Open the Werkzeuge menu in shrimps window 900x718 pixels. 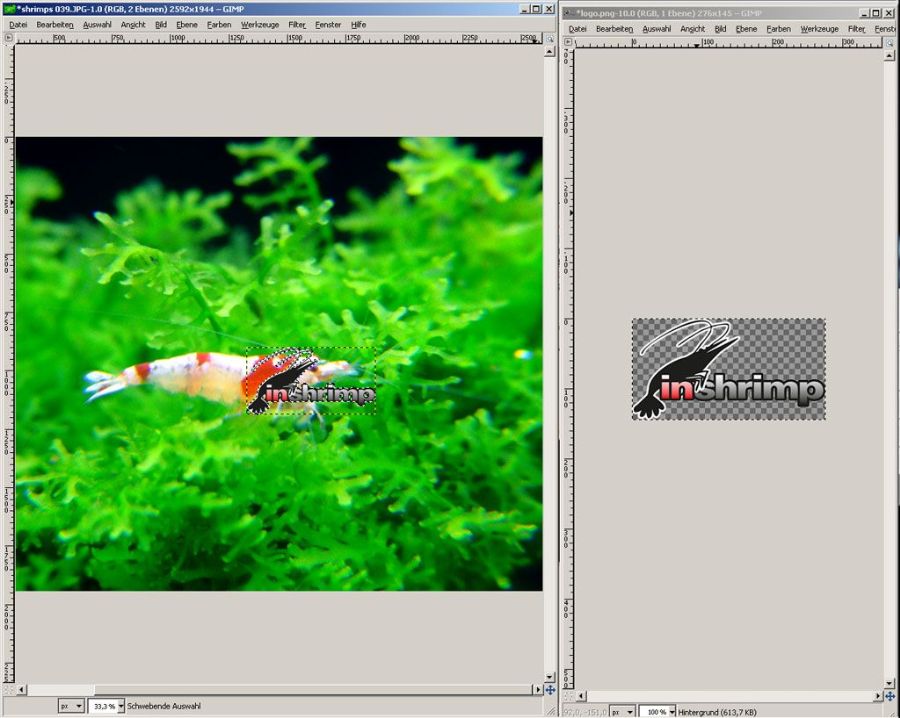(259, 24)
